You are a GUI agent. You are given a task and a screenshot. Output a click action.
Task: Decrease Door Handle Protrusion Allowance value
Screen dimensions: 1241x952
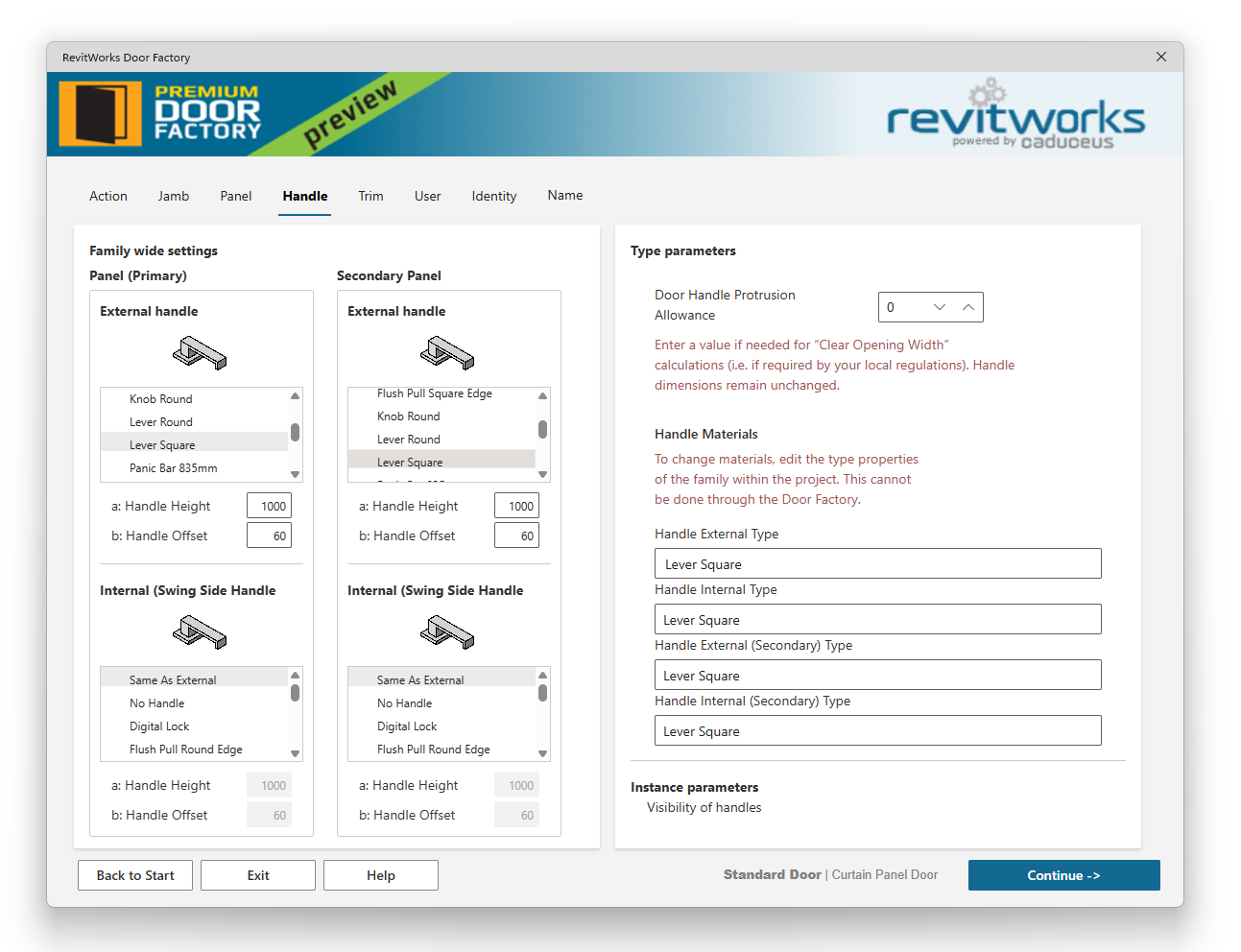tap(940, 307)
